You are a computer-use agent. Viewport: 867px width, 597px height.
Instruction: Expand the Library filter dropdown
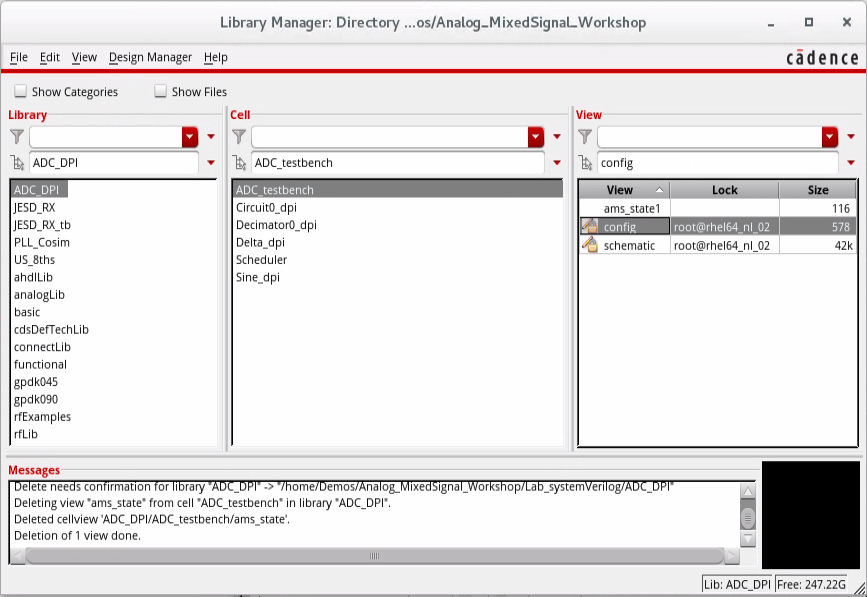(x=190, y=137)
